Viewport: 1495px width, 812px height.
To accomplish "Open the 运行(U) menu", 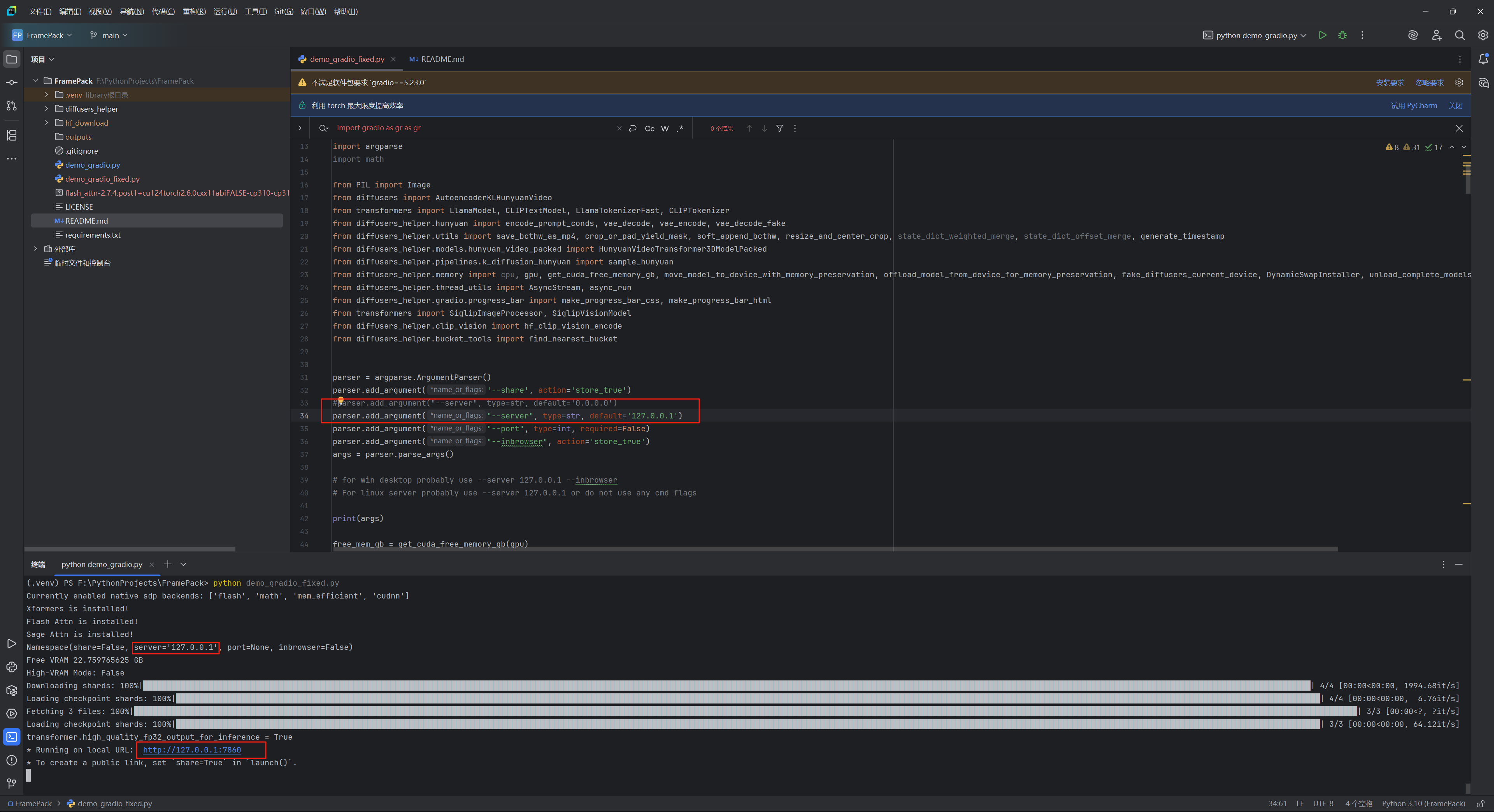I will pos(225,12).
